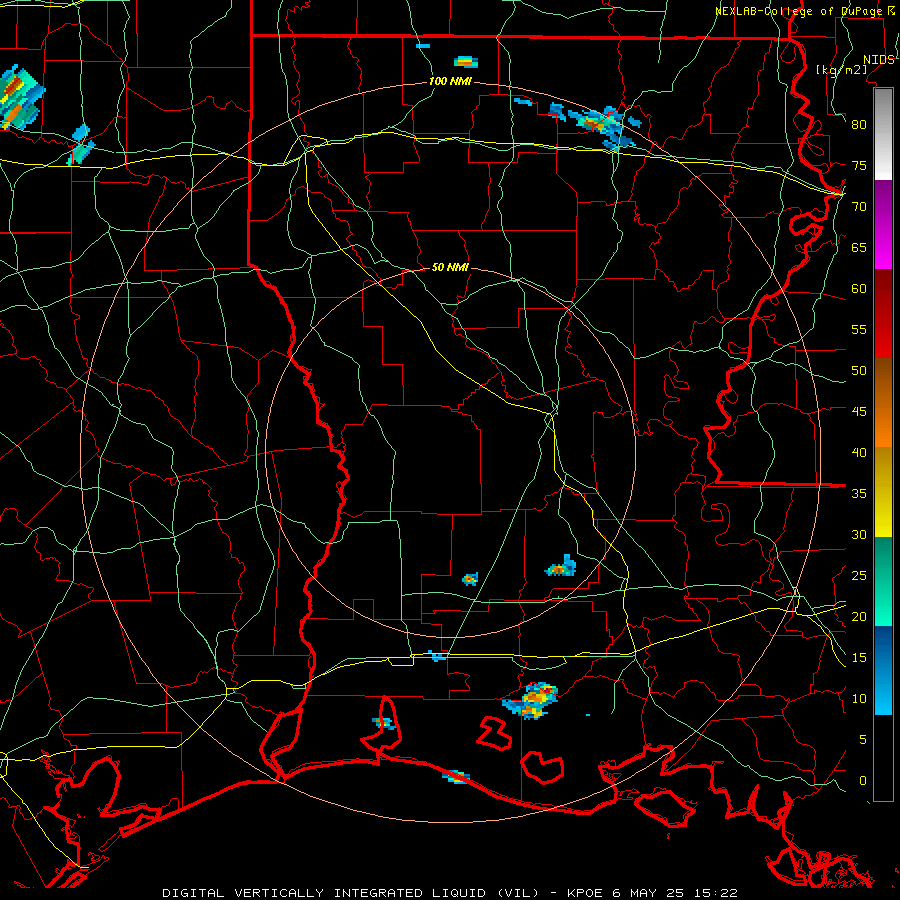The height and width of the screenshot is (900, 900).
Task: Click the scale value 35
Action: pos(859,494)
